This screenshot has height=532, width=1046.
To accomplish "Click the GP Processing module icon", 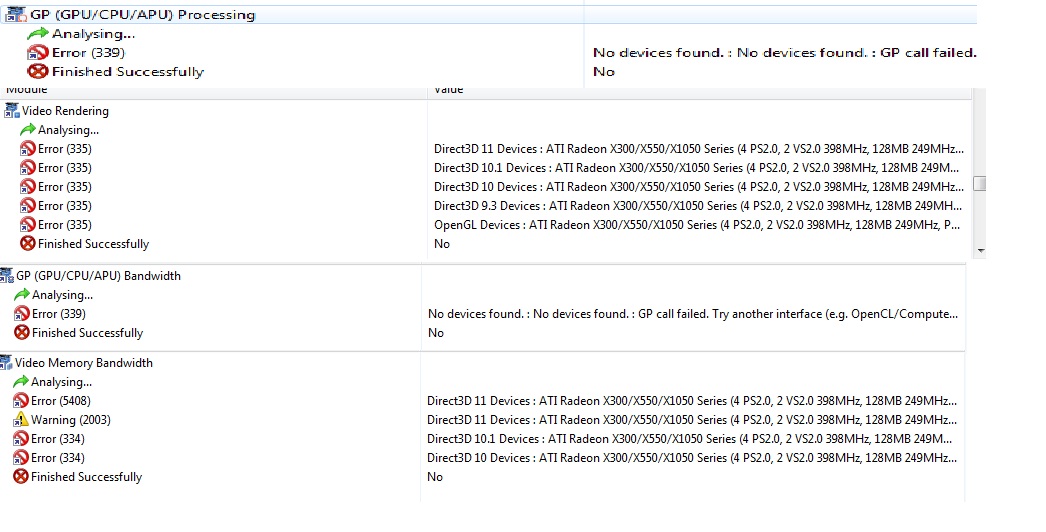I will [15, 15].
